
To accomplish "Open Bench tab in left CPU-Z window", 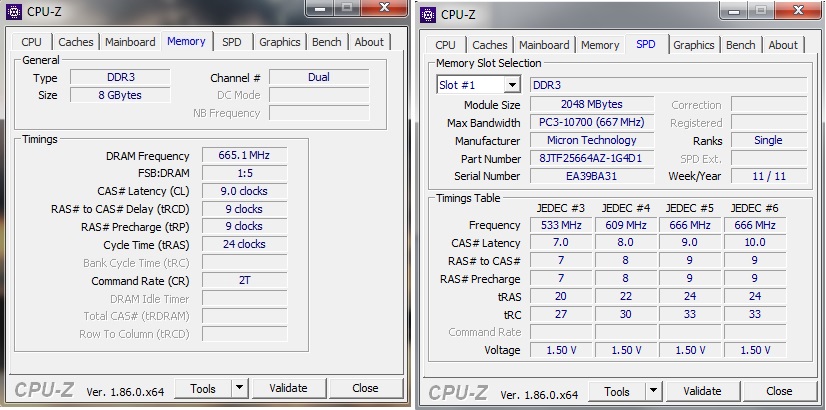I will (327, 42).
